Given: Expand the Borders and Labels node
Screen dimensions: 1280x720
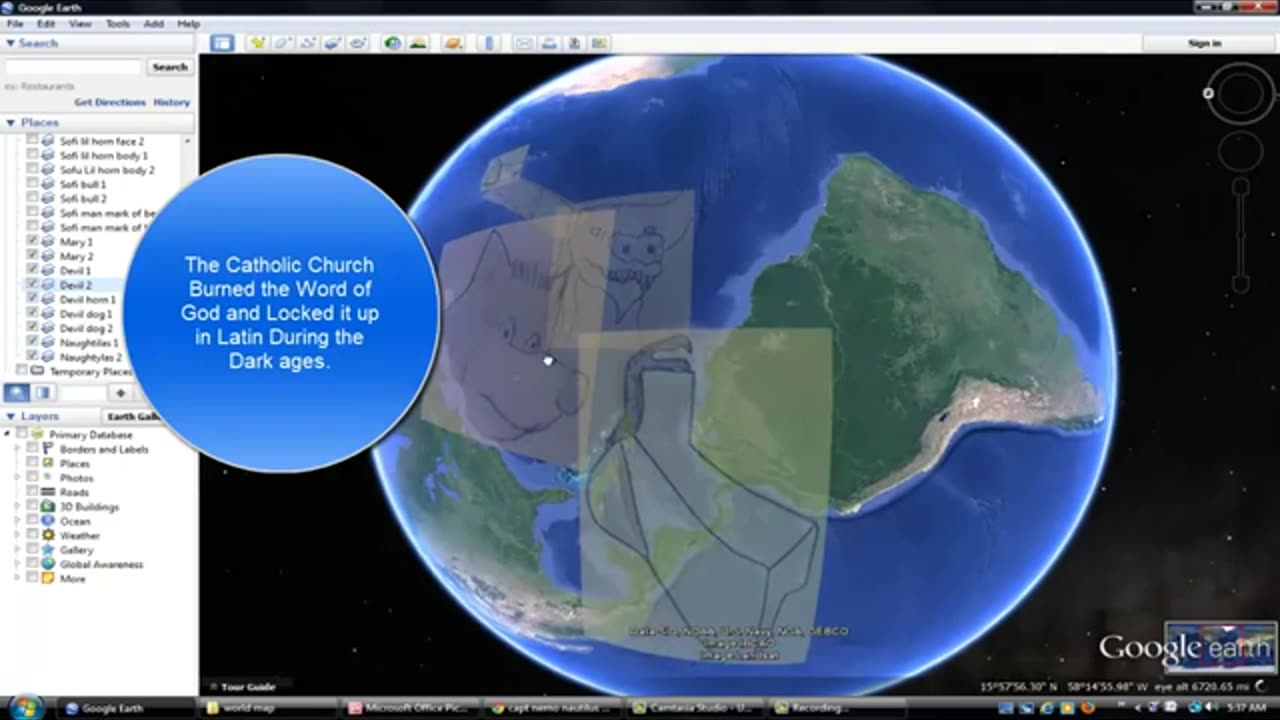Looking at the screenshot, I should click(x=18, y=449).
